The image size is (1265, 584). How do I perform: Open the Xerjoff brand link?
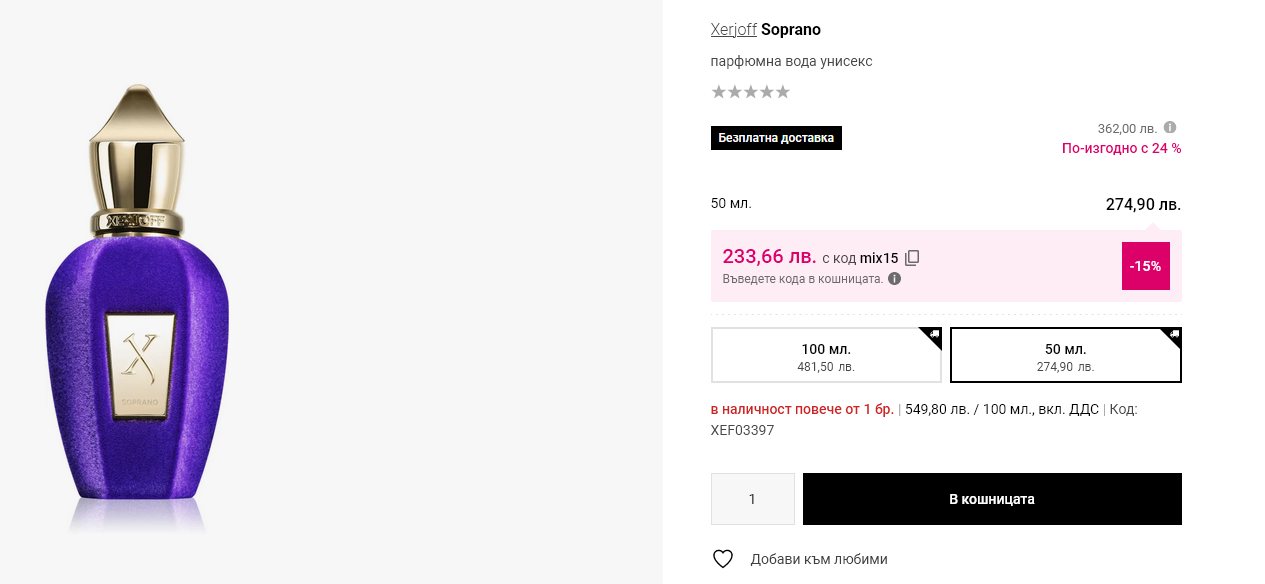point(733,29)
